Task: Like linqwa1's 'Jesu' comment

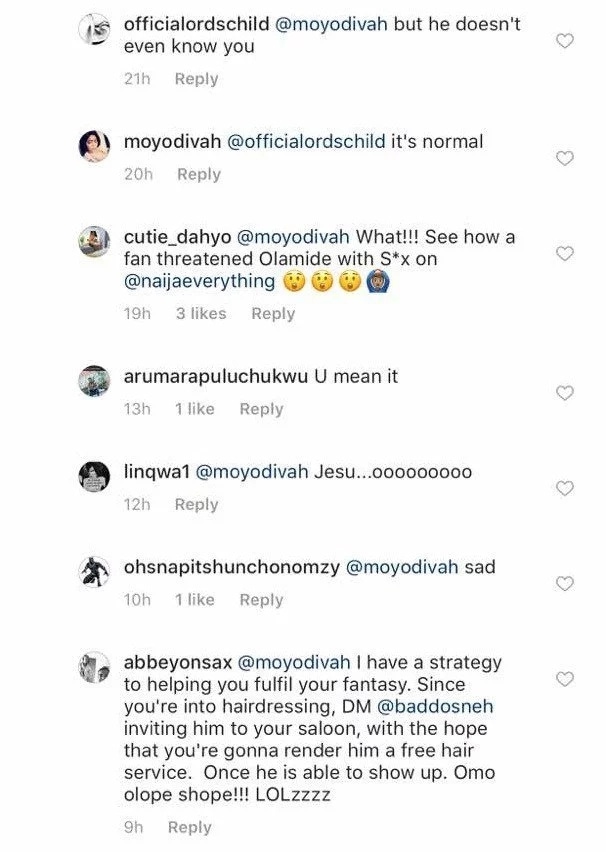Action: (564, 488)
